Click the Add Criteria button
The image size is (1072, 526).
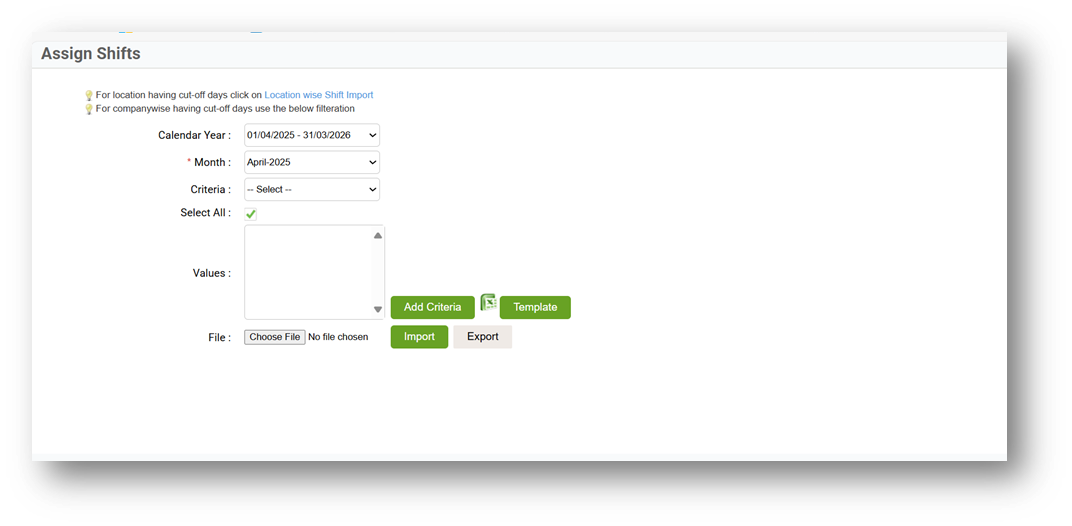pos(433,307)
